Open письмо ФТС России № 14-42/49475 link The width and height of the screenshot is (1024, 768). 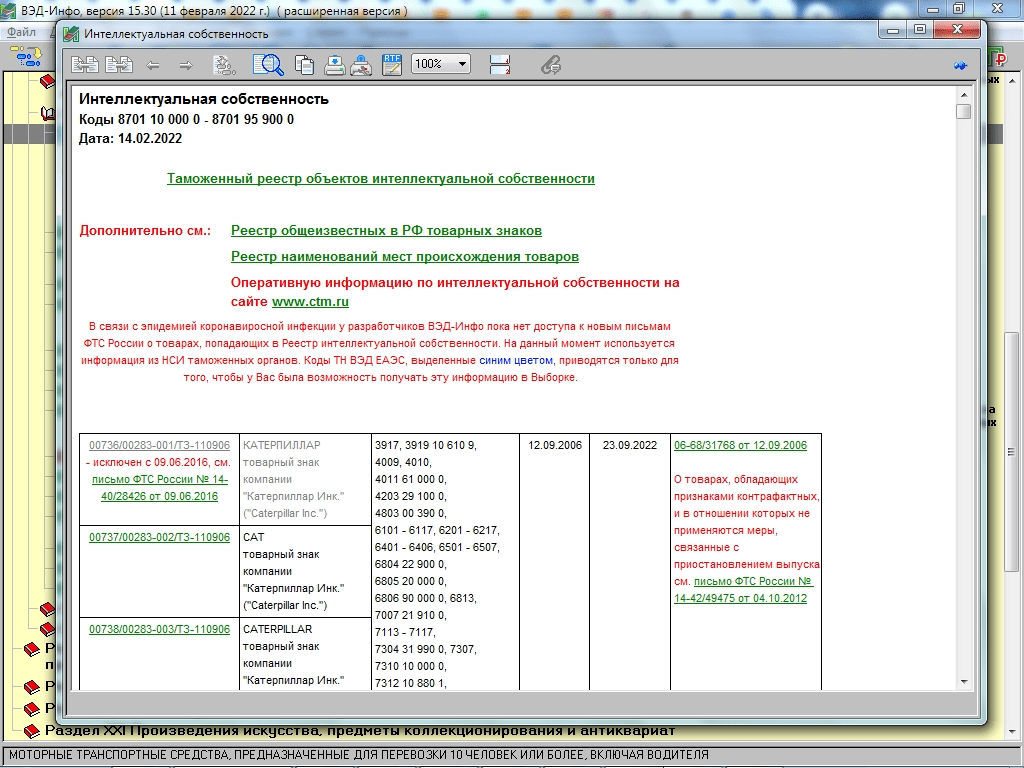click(x=744, y=590)
